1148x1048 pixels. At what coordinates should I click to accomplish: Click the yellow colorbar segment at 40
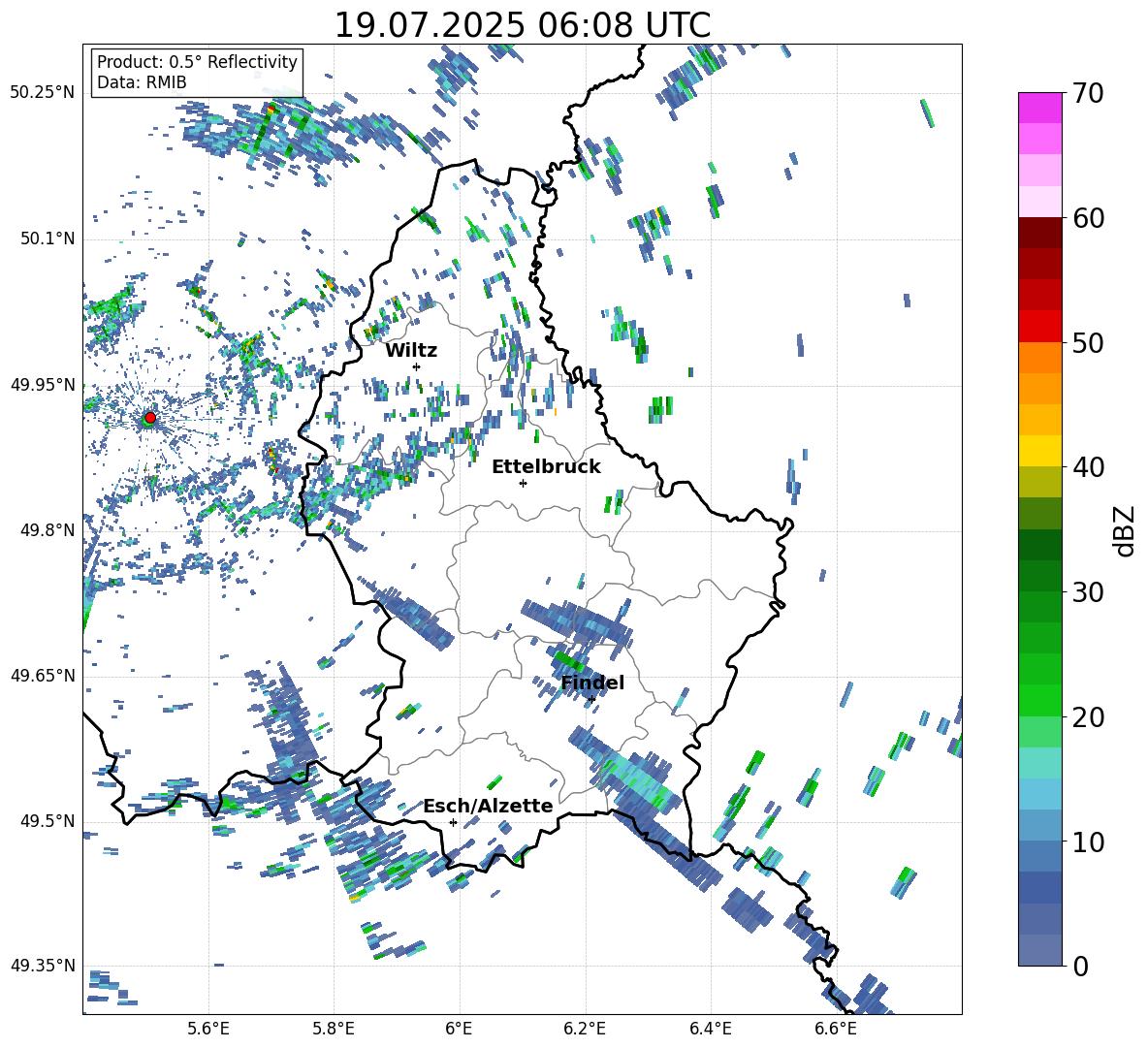1039,452
